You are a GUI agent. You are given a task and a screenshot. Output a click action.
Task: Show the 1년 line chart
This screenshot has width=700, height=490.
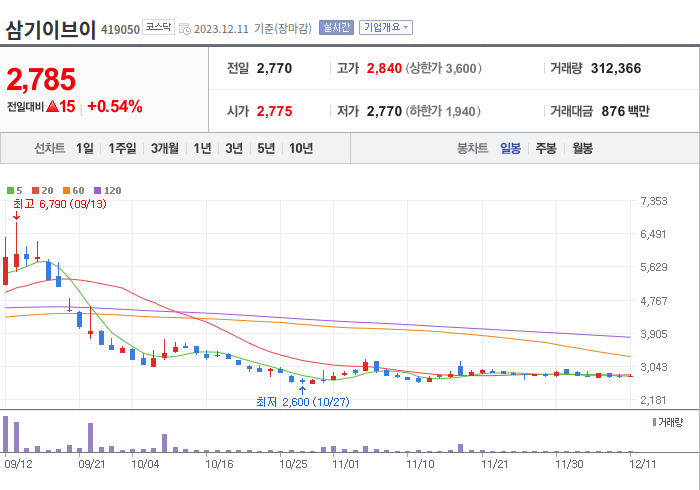point(202,148)
